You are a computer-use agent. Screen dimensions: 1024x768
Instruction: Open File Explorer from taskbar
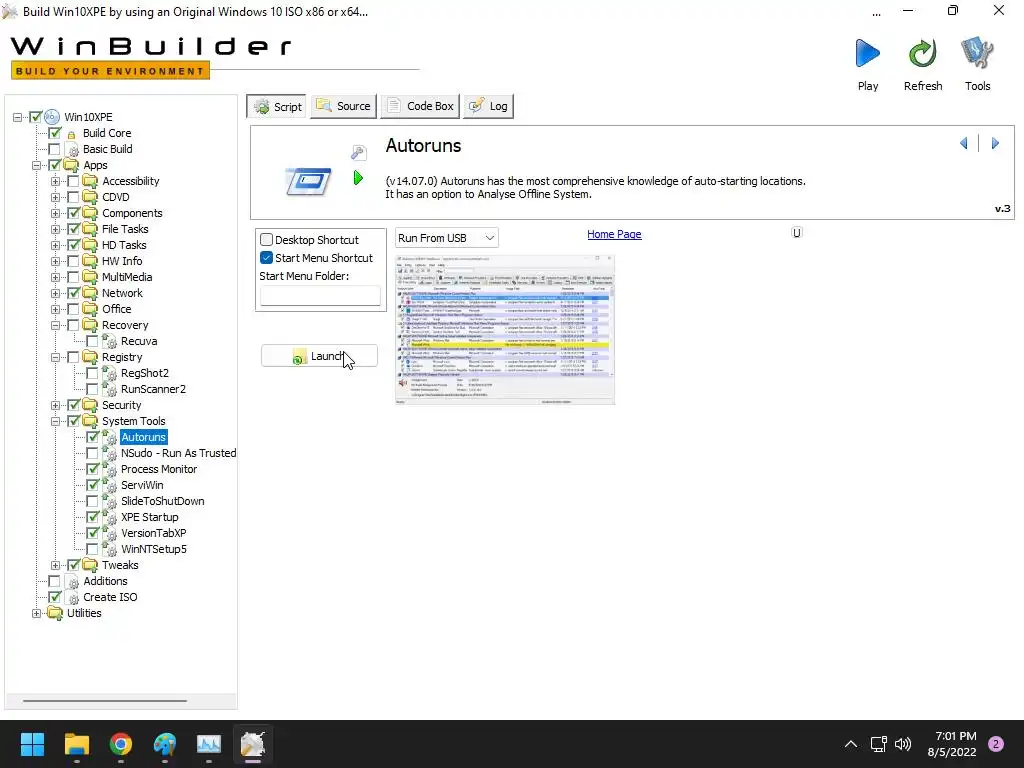tap(76, 744)
